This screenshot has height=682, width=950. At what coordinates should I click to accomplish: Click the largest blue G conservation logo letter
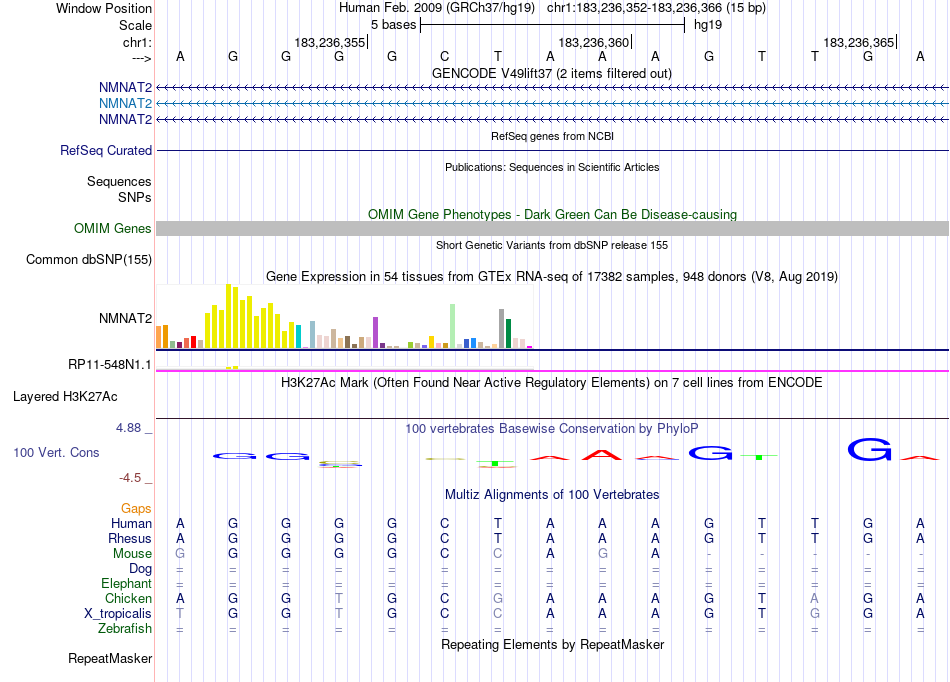coord(869,450)
